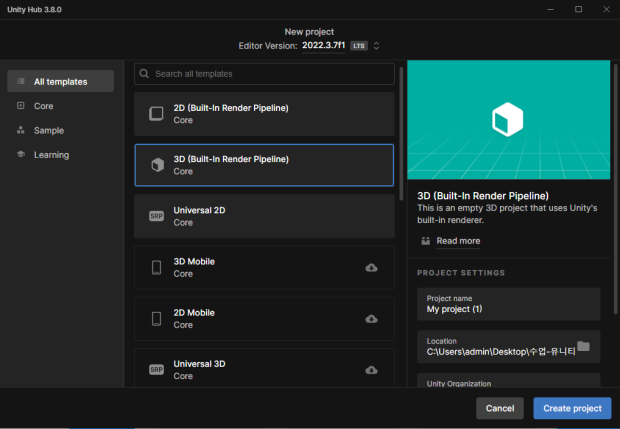Click the square icon of 2D Built-In template

click(x=156, y=113)
